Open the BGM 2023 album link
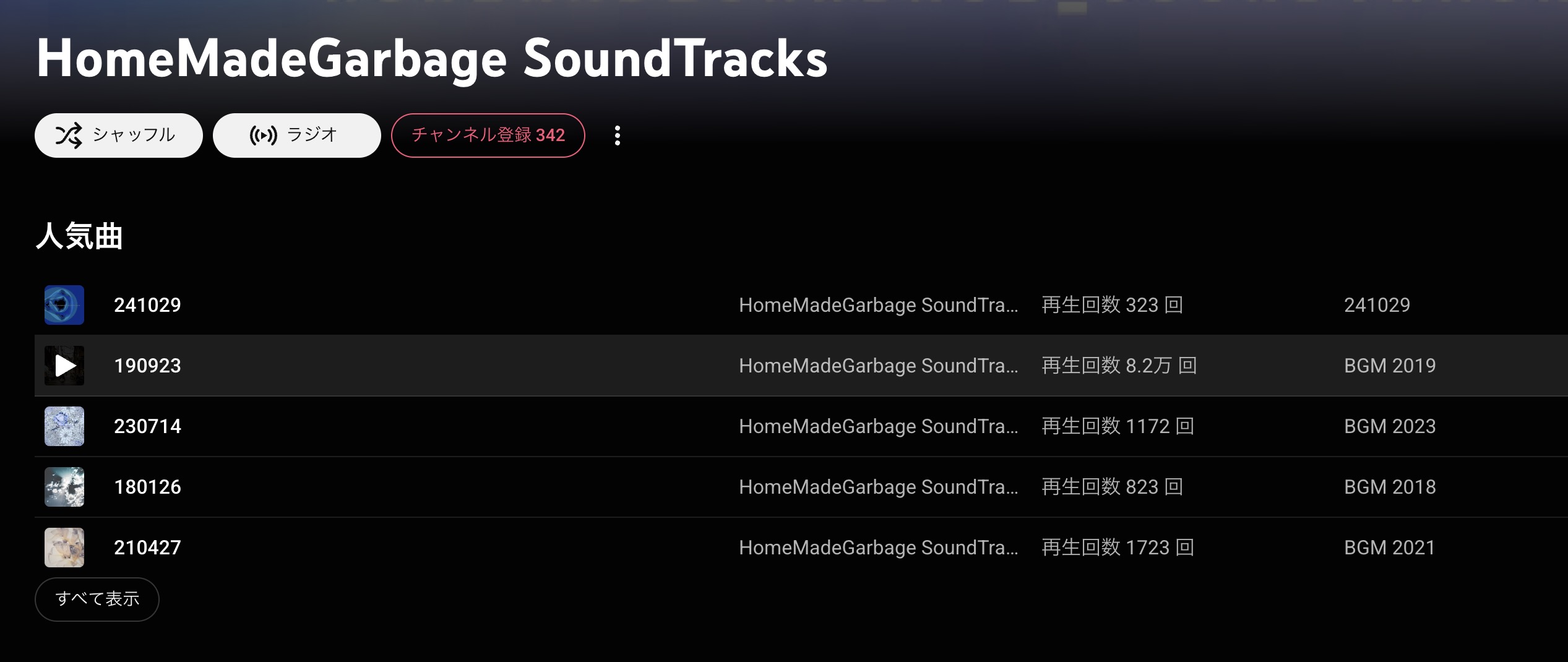 click(1389, 426)
